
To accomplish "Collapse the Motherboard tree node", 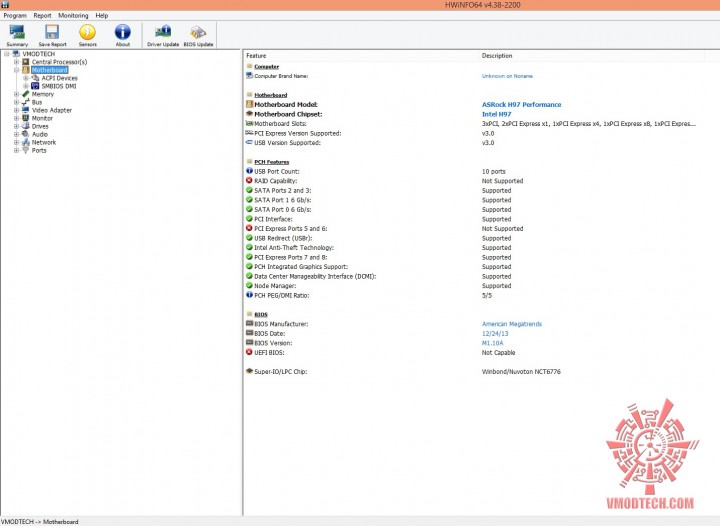I will tap(17, 70).
